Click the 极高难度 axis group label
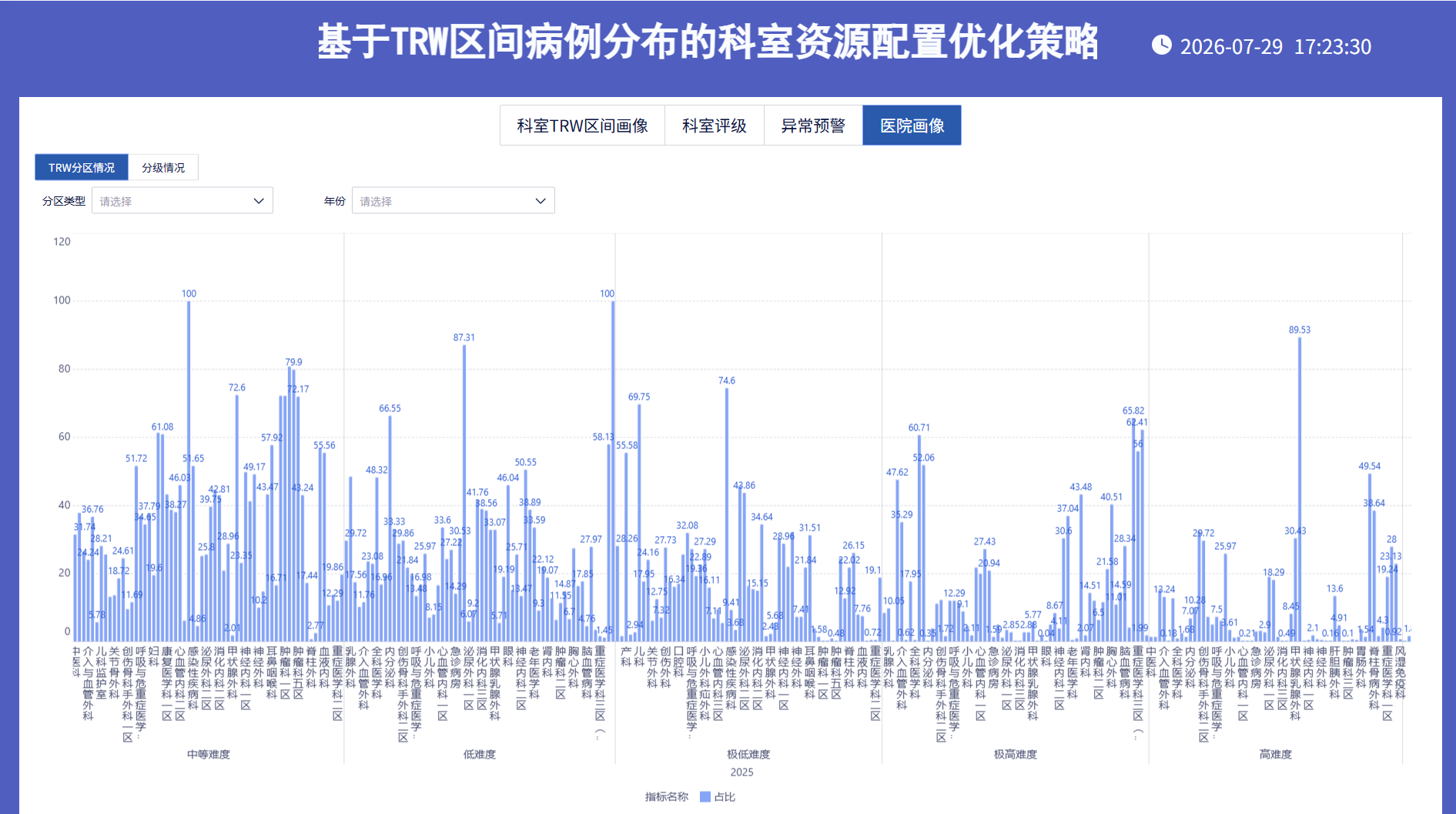The width and height of the screenshot is (1456, 814). click(x=1015, y=755)
